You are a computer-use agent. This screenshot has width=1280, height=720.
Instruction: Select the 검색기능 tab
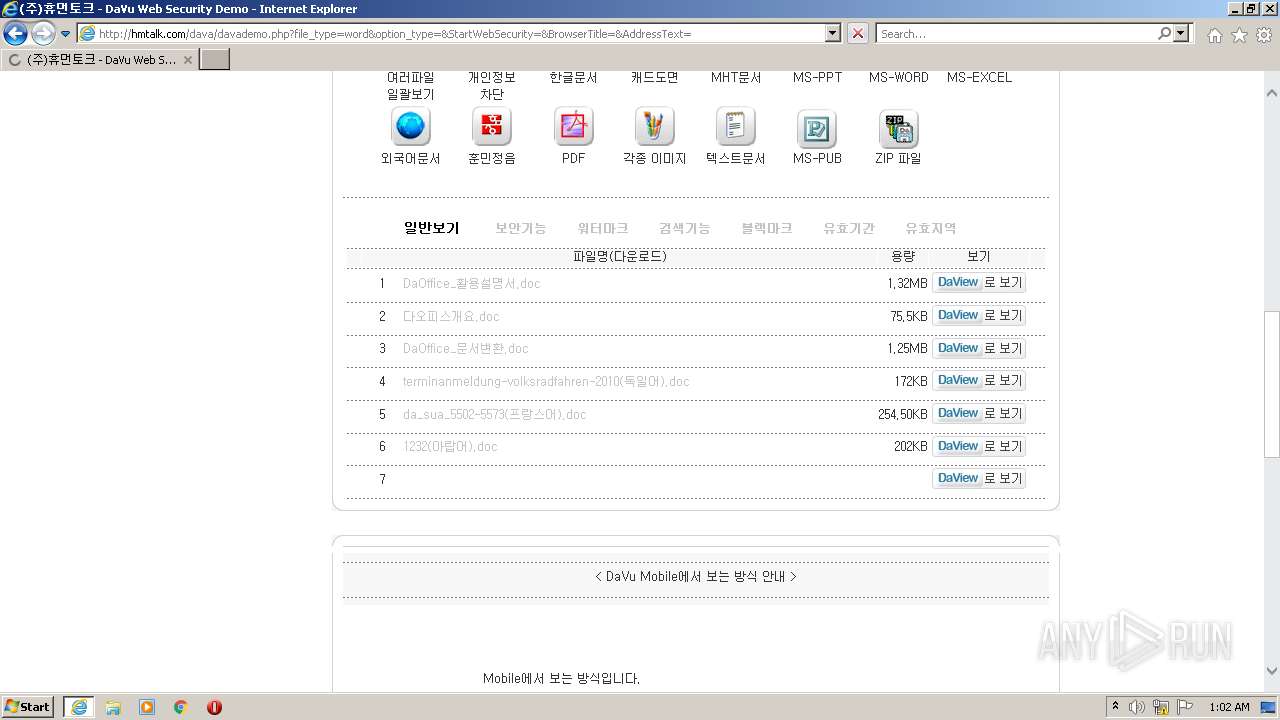point(685,228)
